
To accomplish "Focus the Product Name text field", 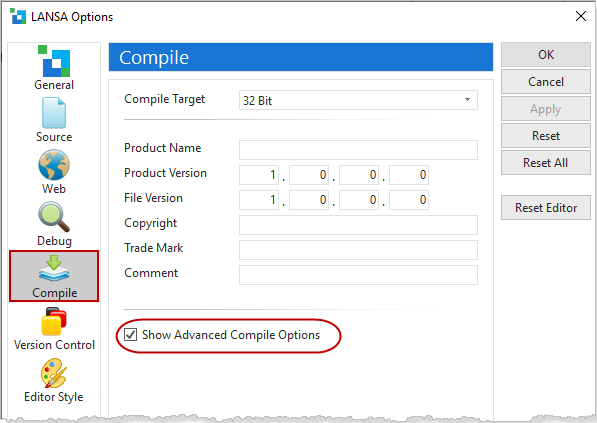I will (x=358, y=150).
